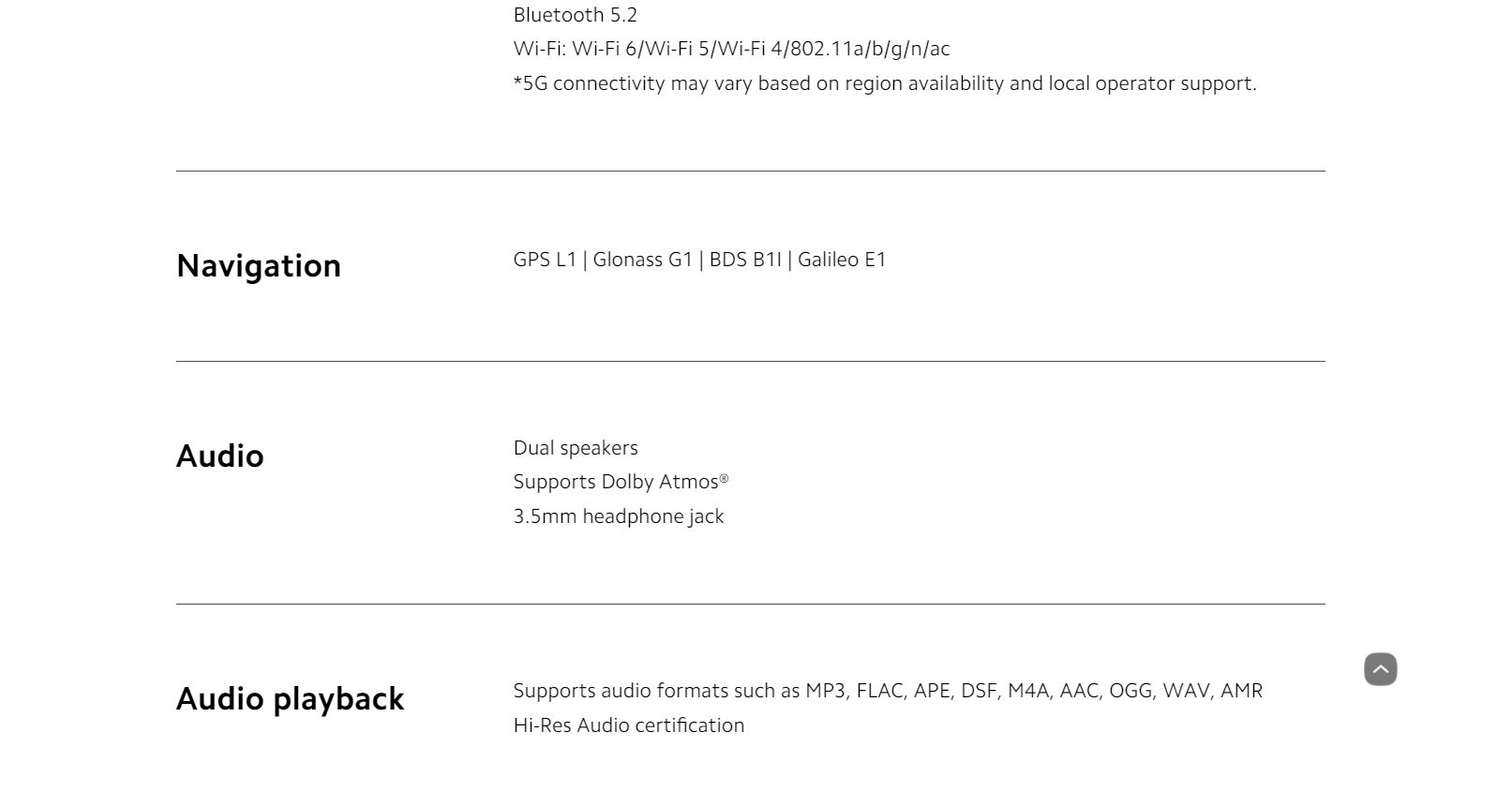Click the FLAC format in the list
This screenshot has width=1512, height=807.
[879, 691]
